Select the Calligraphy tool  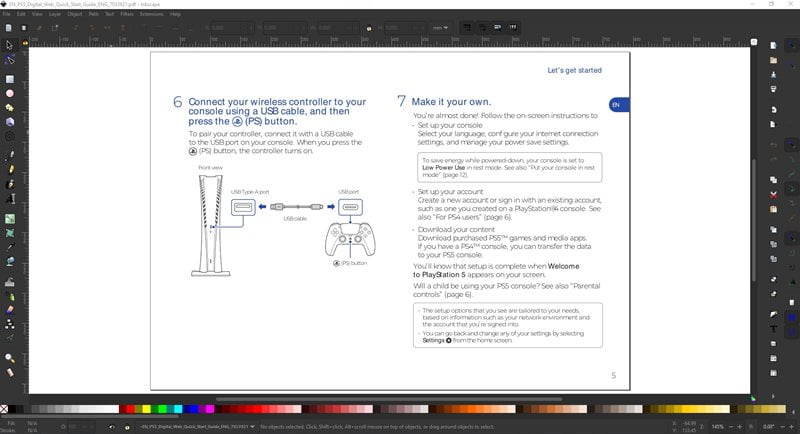[9, 184]
